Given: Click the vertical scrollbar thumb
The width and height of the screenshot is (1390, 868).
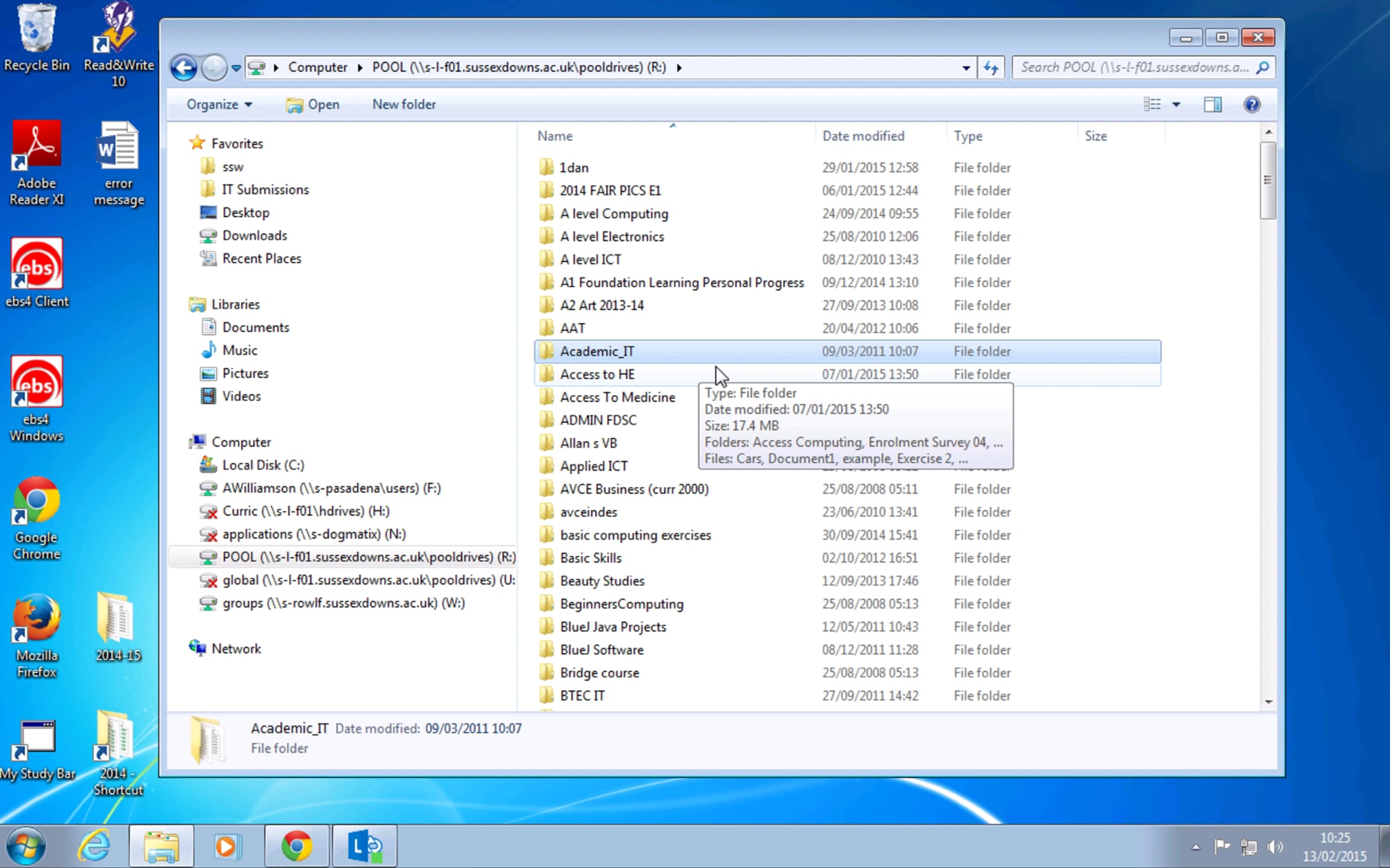Looking at the screenshot, I should (x=1267, y=180).
